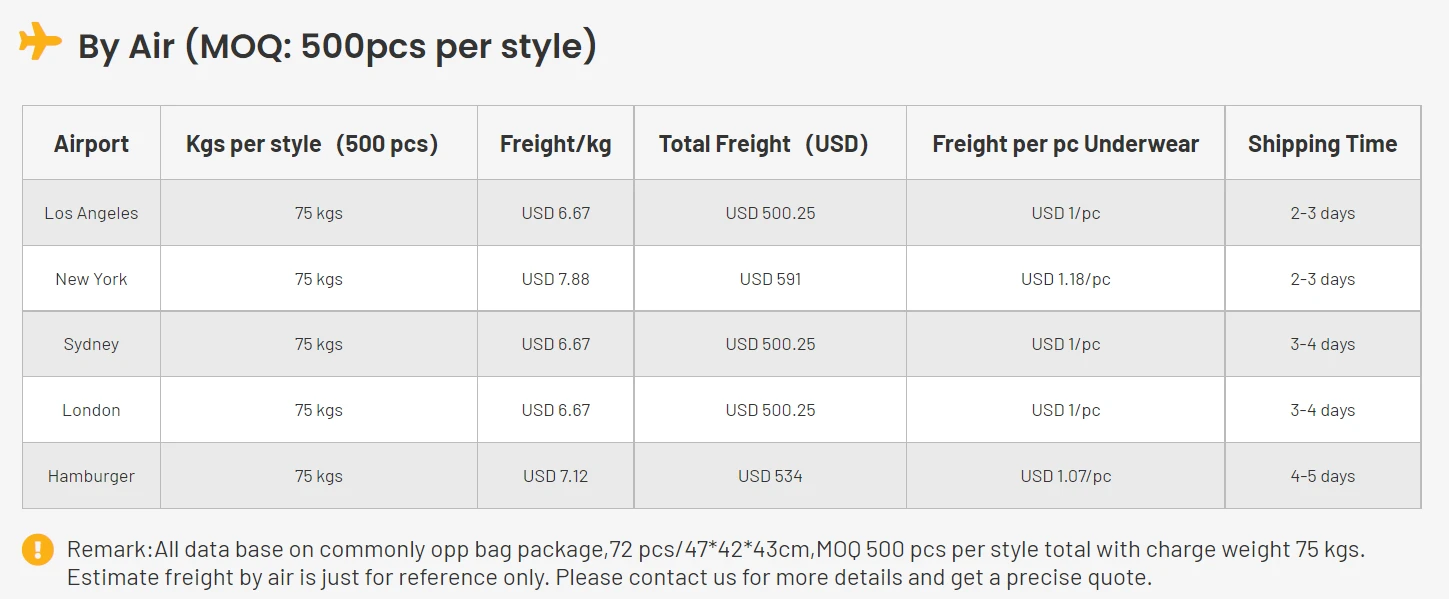Click the By Air MOQ heading
The image size is (1449, 599).
337,46
